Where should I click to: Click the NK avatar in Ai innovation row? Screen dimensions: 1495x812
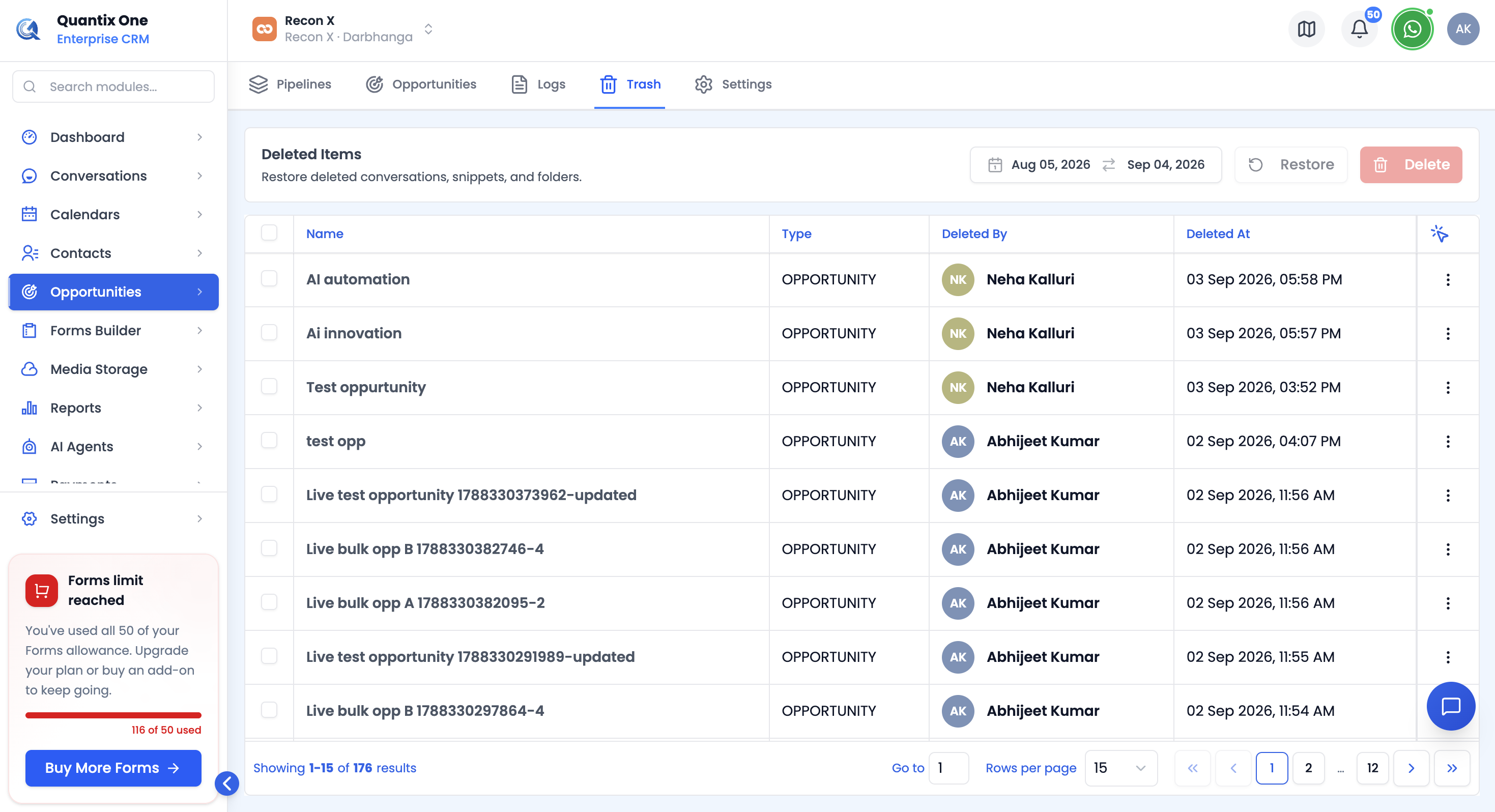click(x=958, y=333)
